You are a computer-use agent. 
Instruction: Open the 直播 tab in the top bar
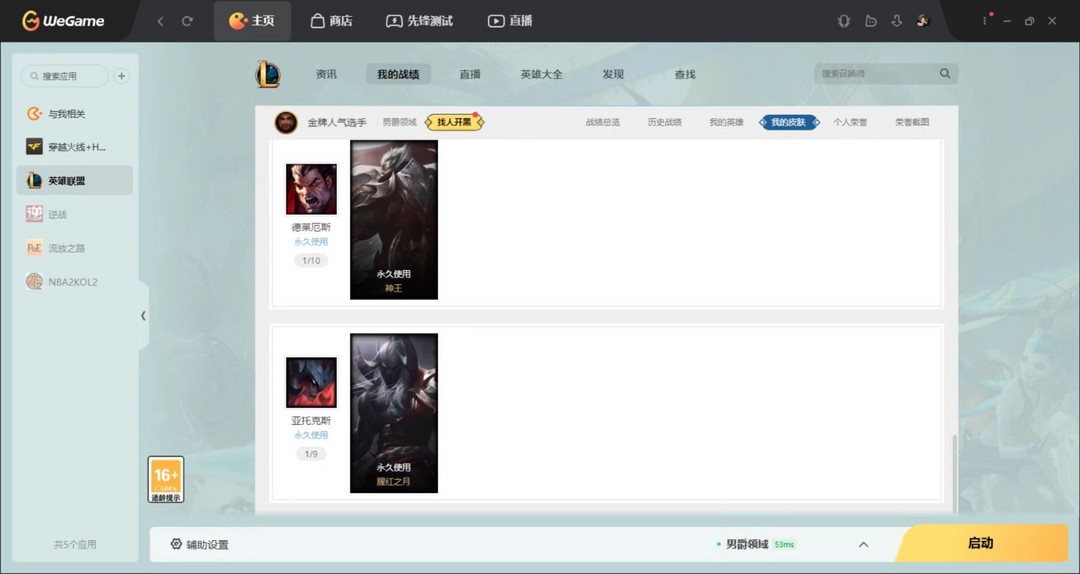coord(510,21)
